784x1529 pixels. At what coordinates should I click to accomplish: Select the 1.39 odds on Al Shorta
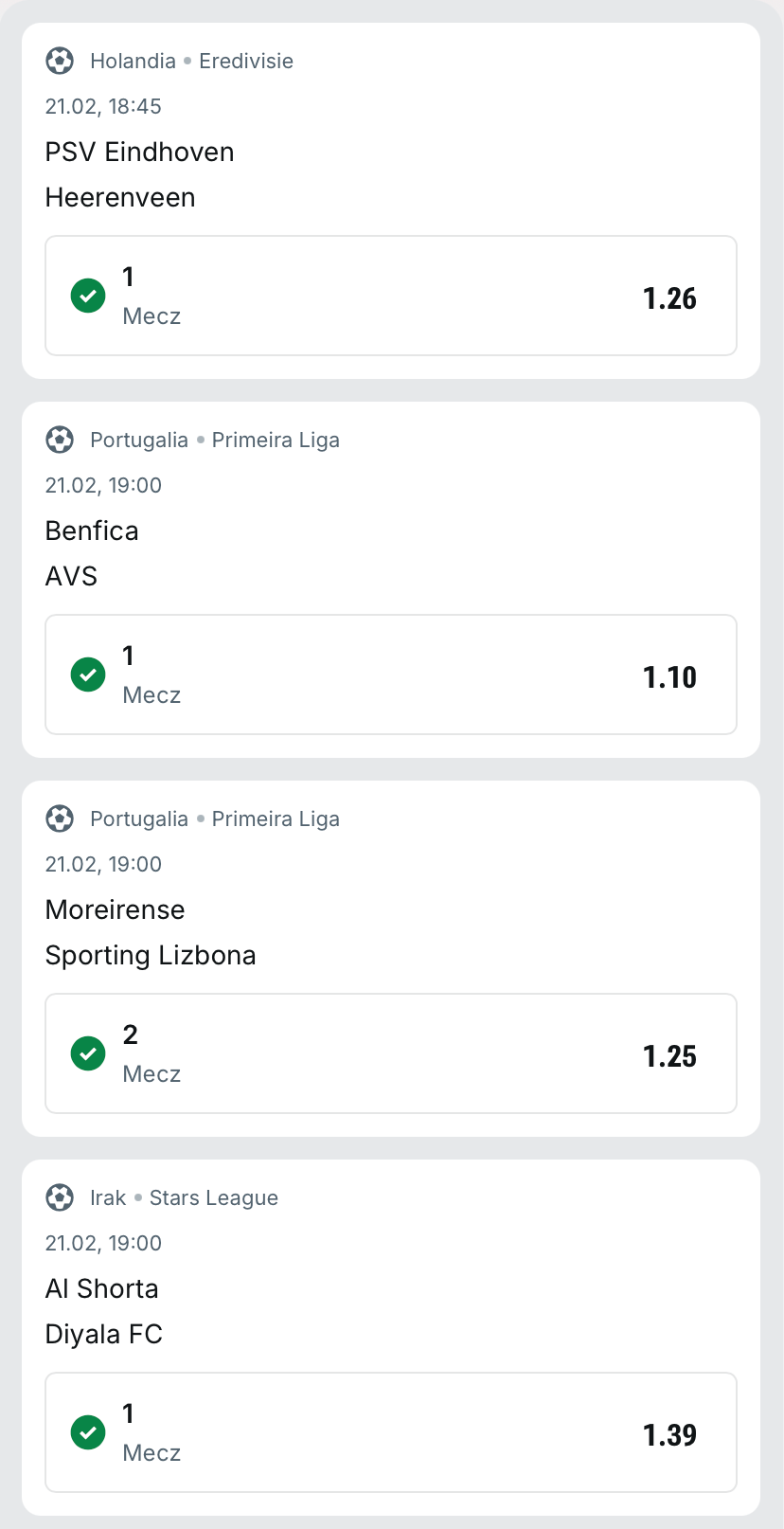pyautogui.click(x=669, y=1435)
